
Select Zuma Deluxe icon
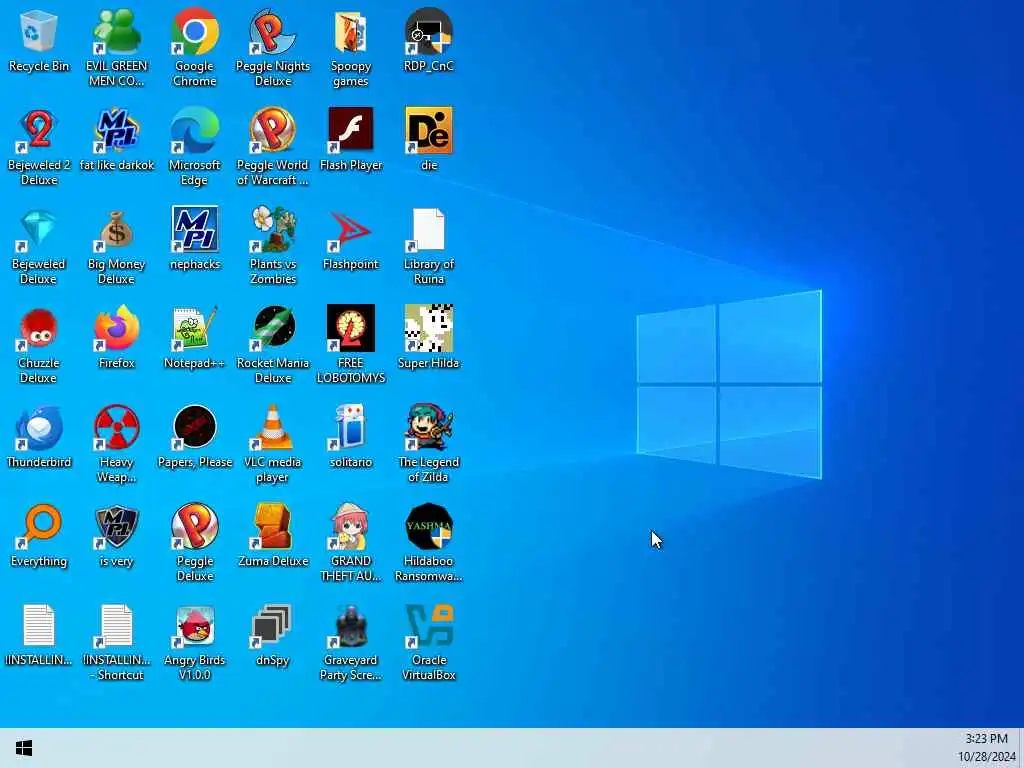pos(272,526)
